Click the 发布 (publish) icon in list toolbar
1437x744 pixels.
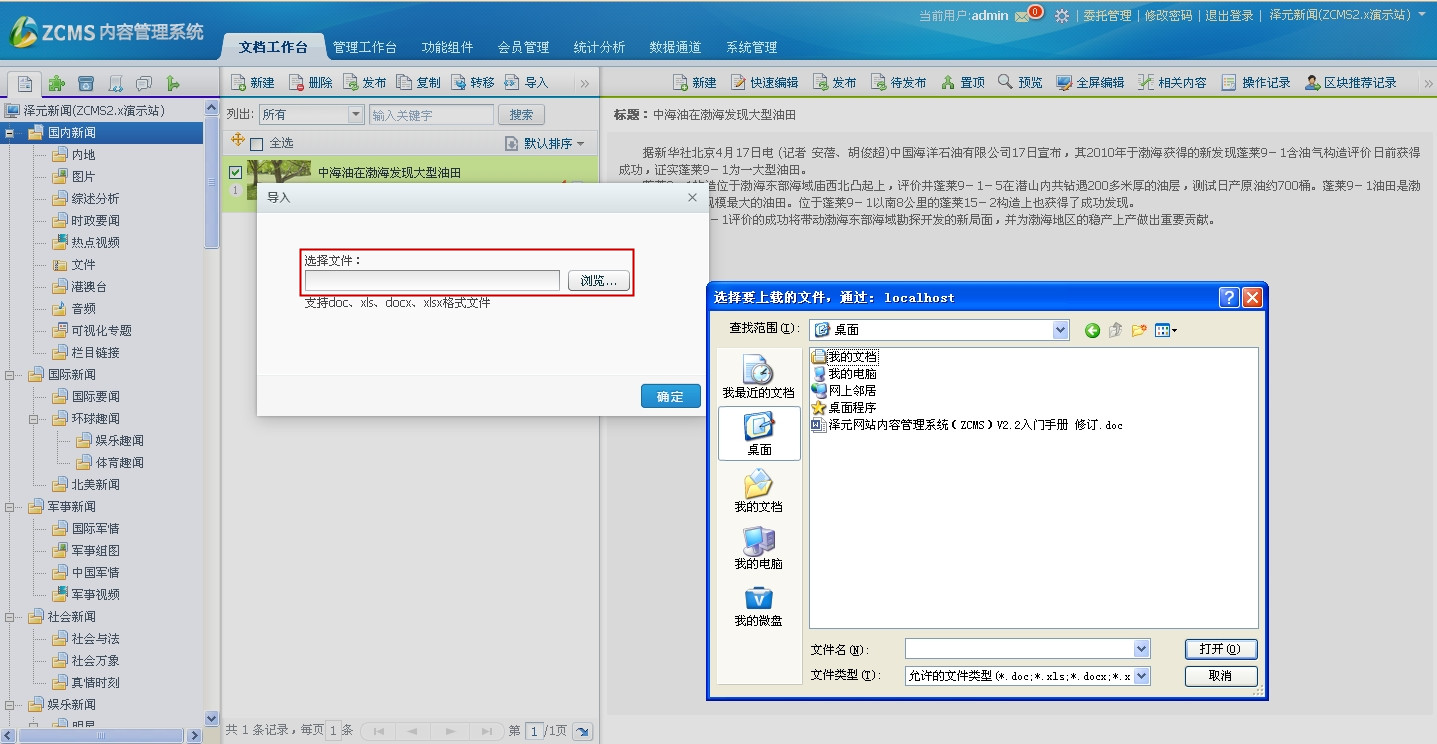(x=351, y=83)
